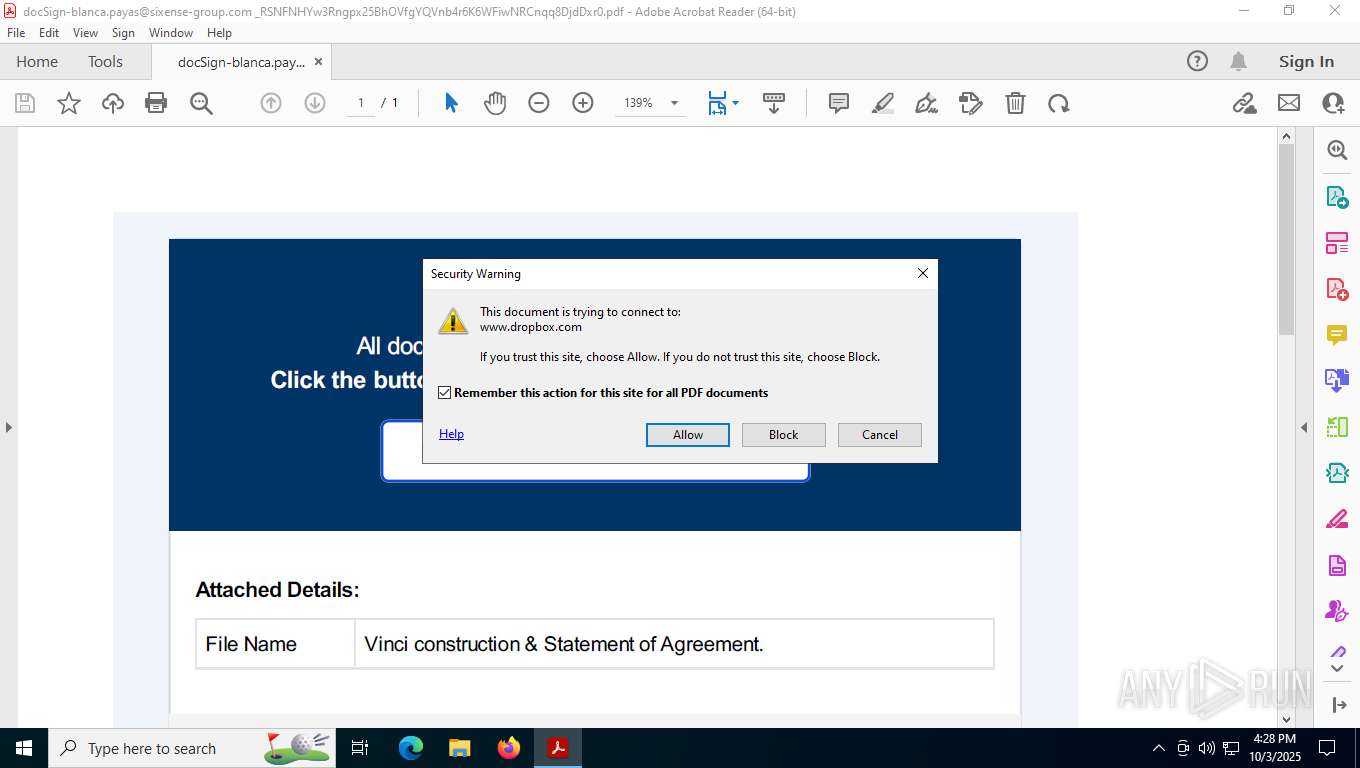Show hidden system tray icons chevron

coord(1159,748)
